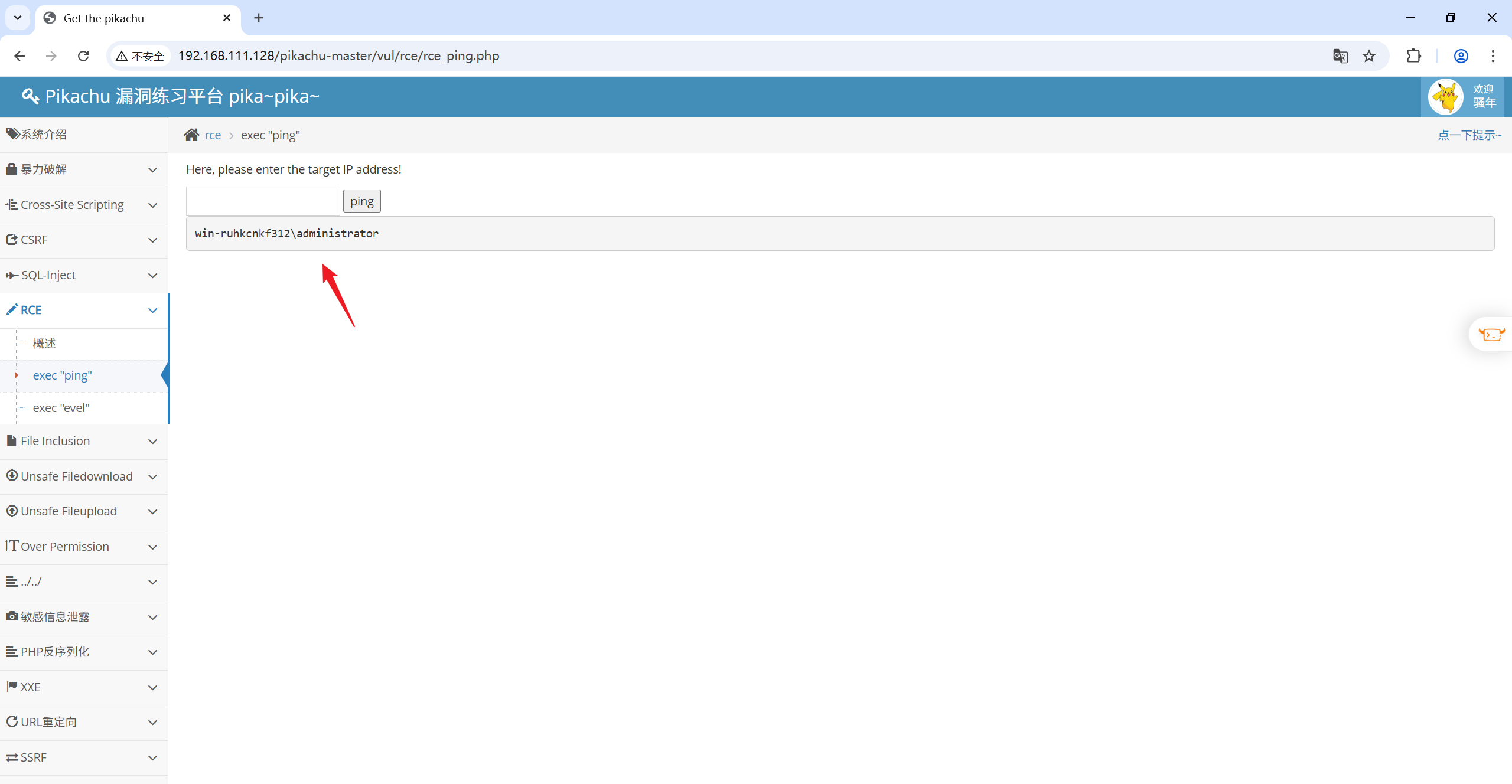The image size is (1512, 784).
Task: Expand the SQL-Inject sidebar menu
Action: point(84,275)
